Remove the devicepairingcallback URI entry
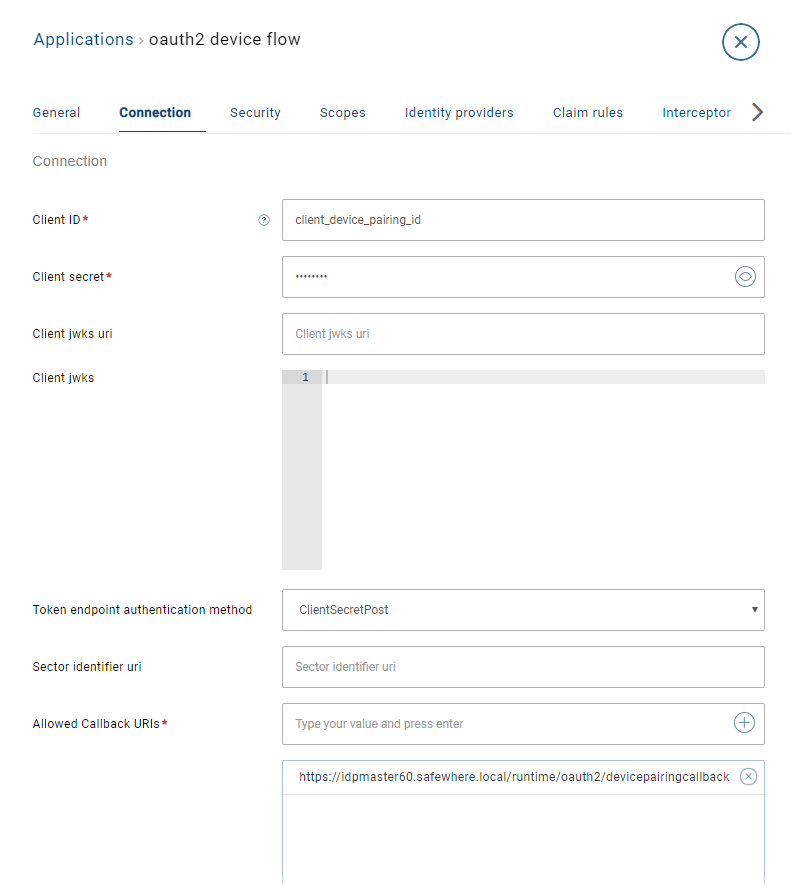 point(748,776)
